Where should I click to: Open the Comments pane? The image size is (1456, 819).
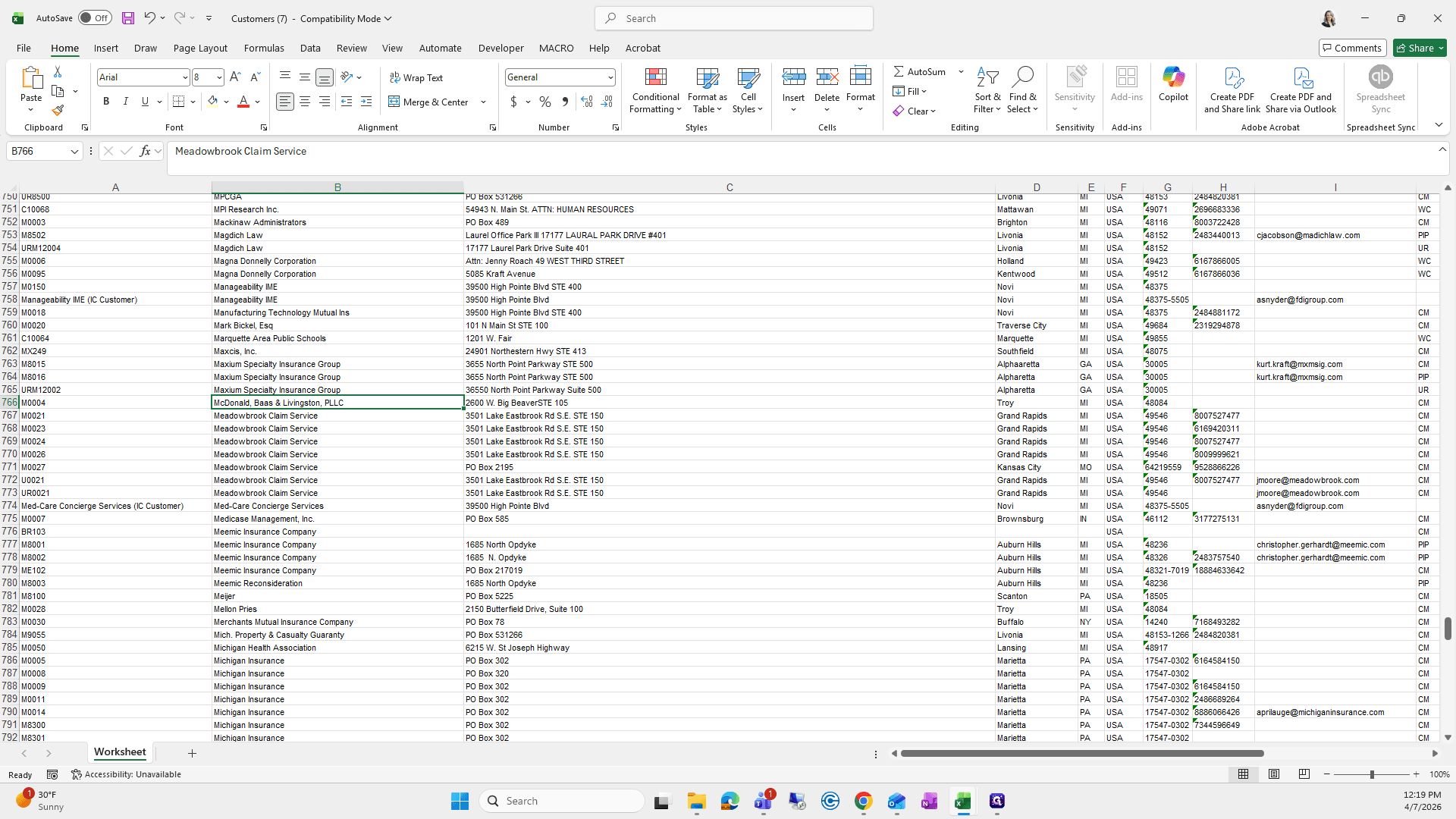coord(1352,48)
